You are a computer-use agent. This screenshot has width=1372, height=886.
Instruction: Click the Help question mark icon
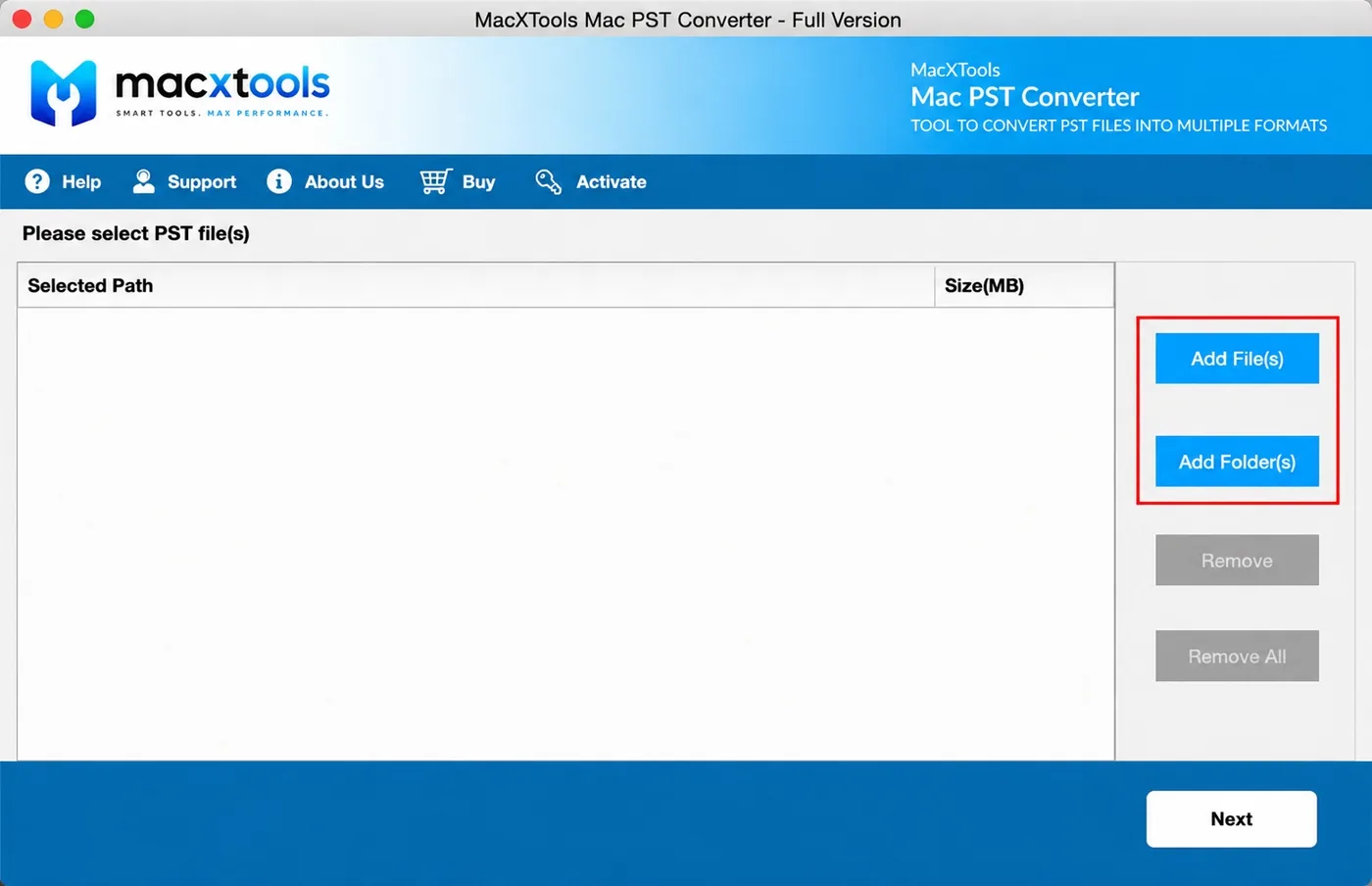[37, 181]
